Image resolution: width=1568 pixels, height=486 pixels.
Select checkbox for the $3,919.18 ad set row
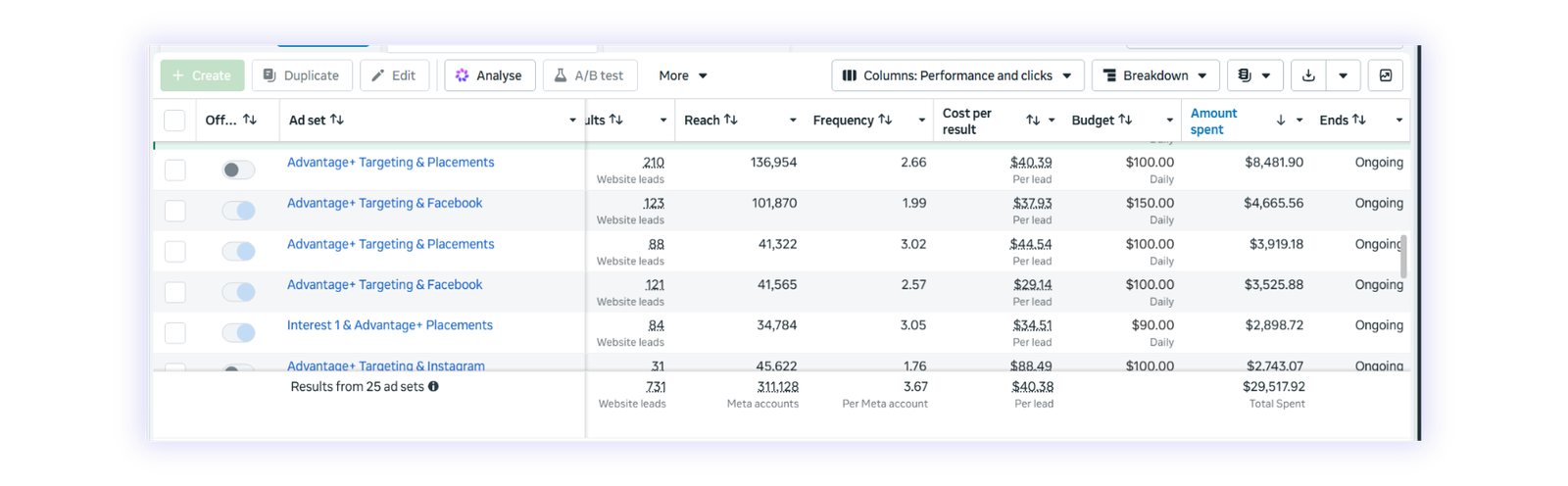click(174, 252)
